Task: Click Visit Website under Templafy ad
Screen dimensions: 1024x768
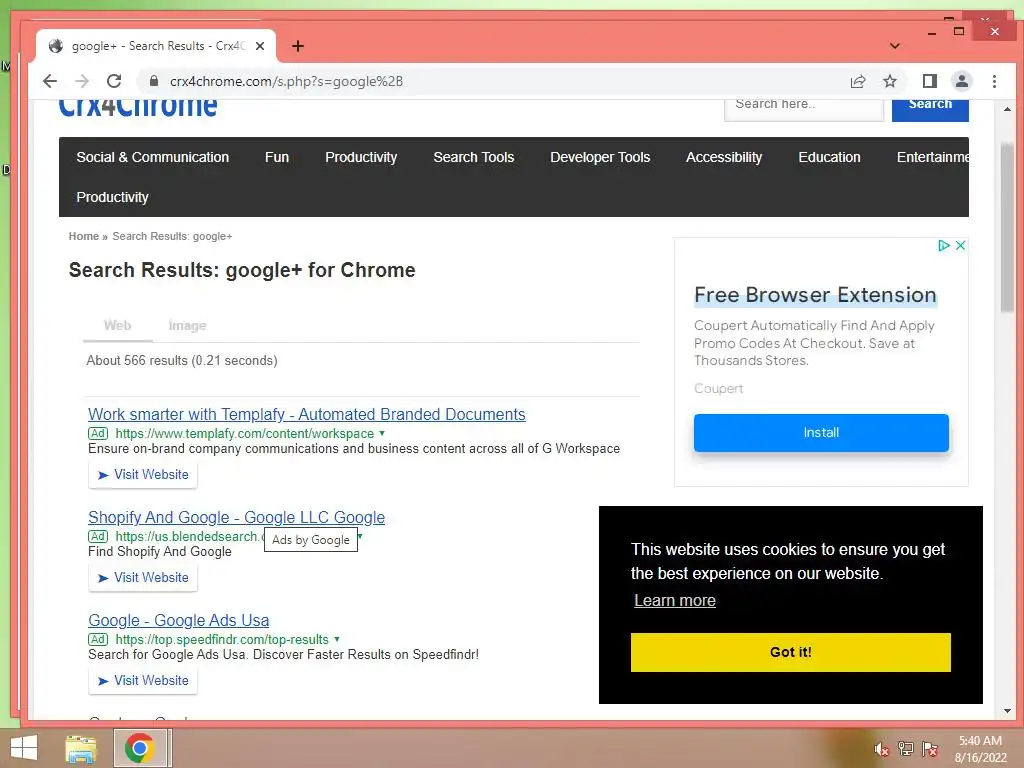Action: (143, 475)
